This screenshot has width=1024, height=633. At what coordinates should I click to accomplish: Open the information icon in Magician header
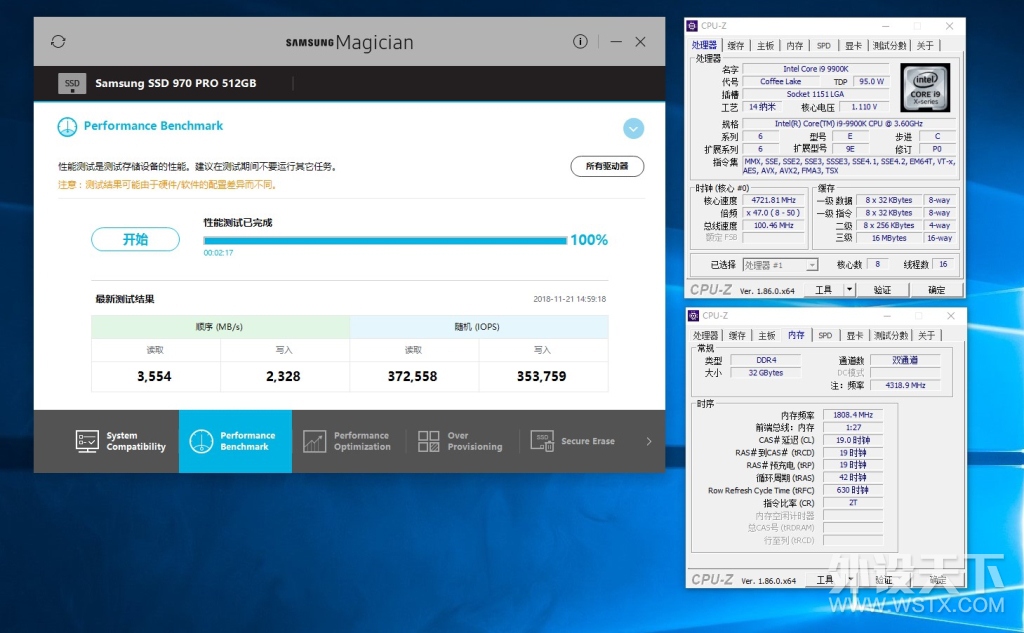point(580,42)
